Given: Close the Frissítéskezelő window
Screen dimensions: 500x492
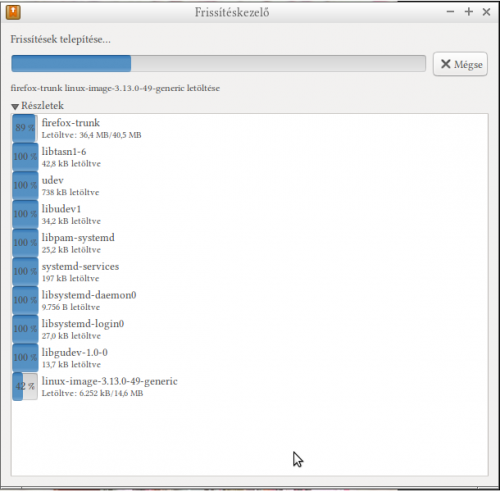Looking at the screenshot, I should [x=486, y=12].
